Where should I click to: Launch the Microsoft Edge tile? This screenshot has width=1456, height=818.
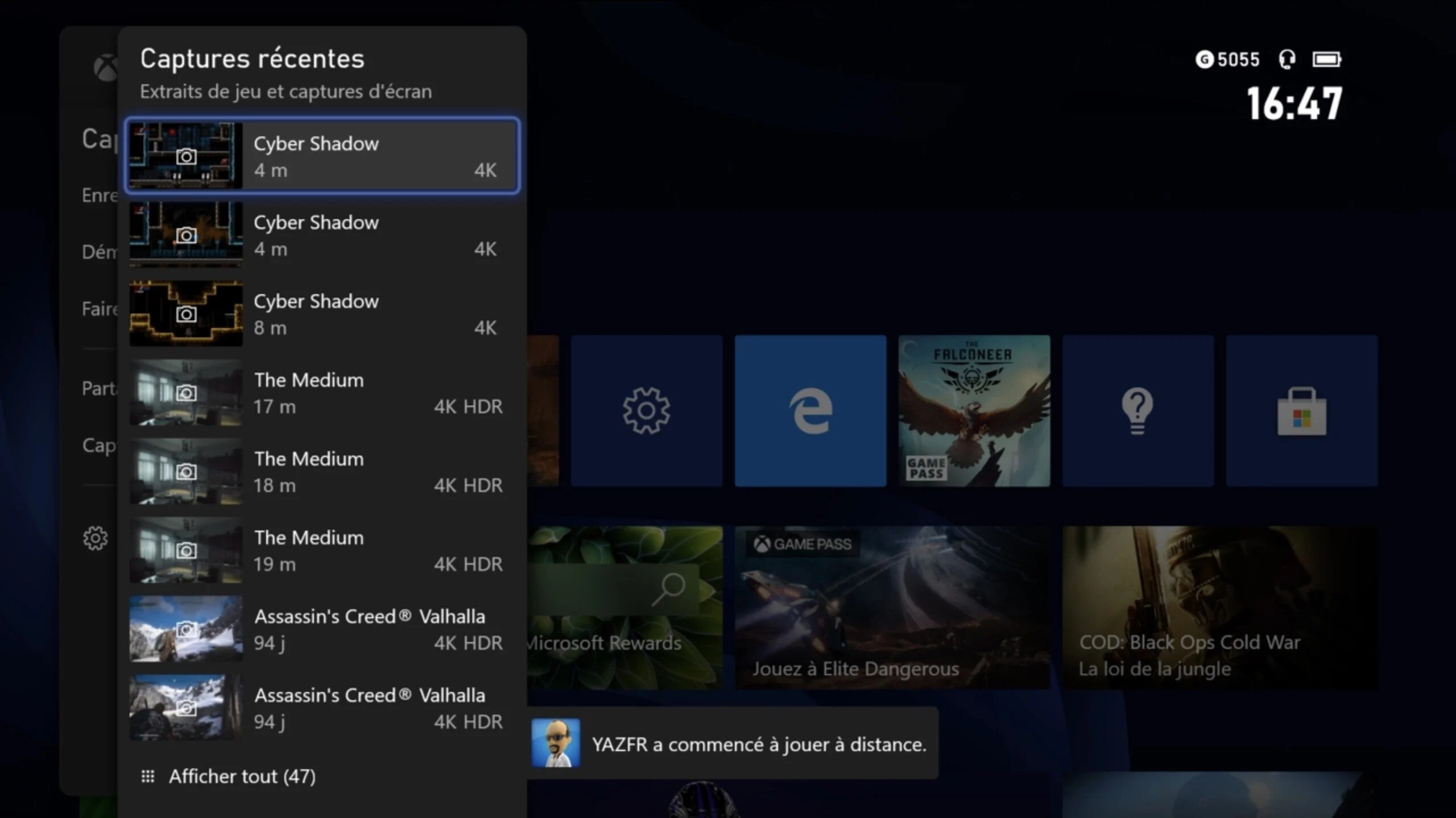(x=810, y=410)
